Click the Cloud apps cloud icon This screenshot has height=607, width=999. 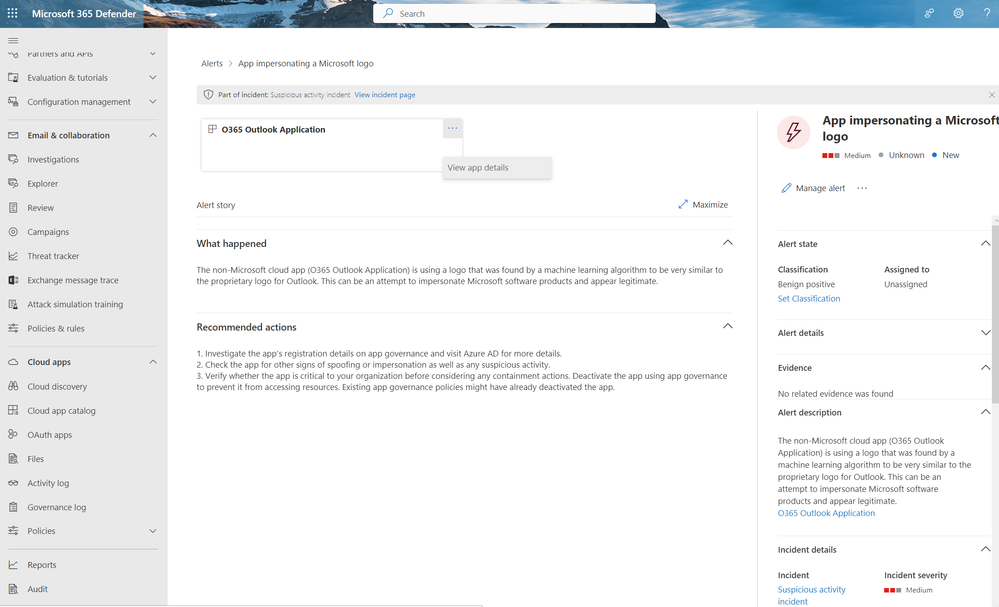tap(13, 362)
